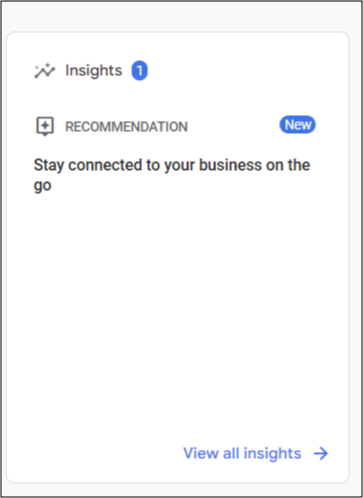Click the Insights sparkline trend icon

click(45, 71)
